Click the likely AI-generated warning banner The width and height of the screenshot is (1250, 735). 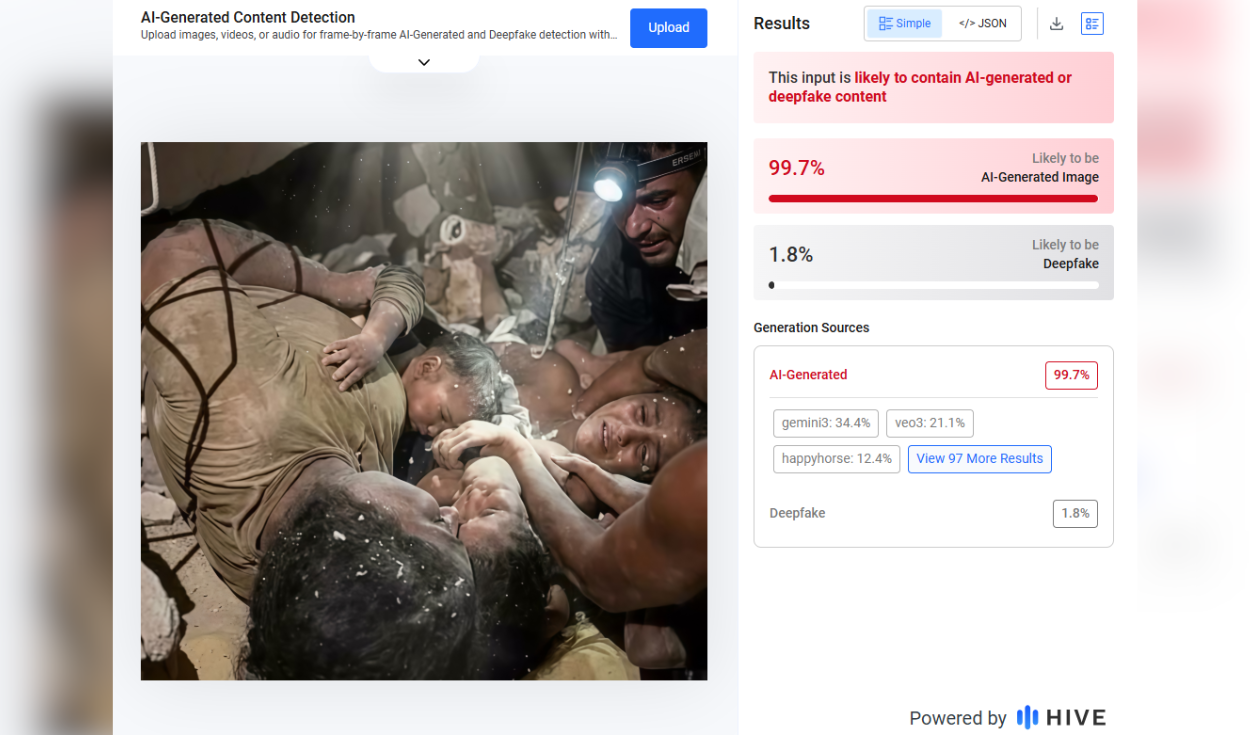(933, 87)
